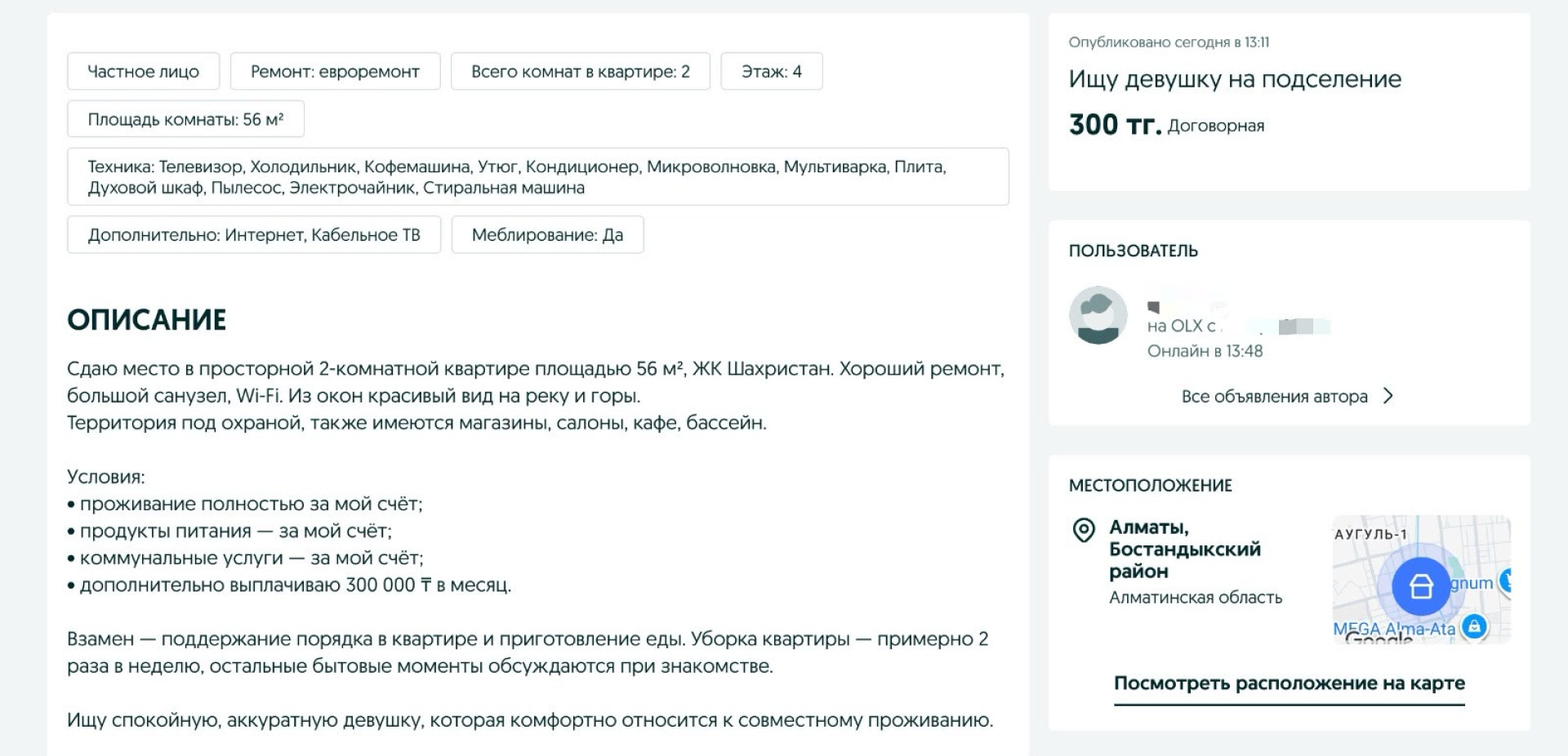The width and height of the screenshot is (1568, 756).
Task: Click the 300 тг. price text
Action: pyautogui.click(x=1115, y=124)
